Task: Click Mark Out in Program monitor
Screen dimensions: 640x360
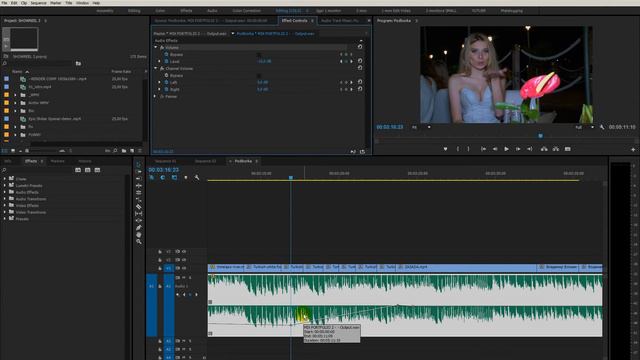Action: 468,149
